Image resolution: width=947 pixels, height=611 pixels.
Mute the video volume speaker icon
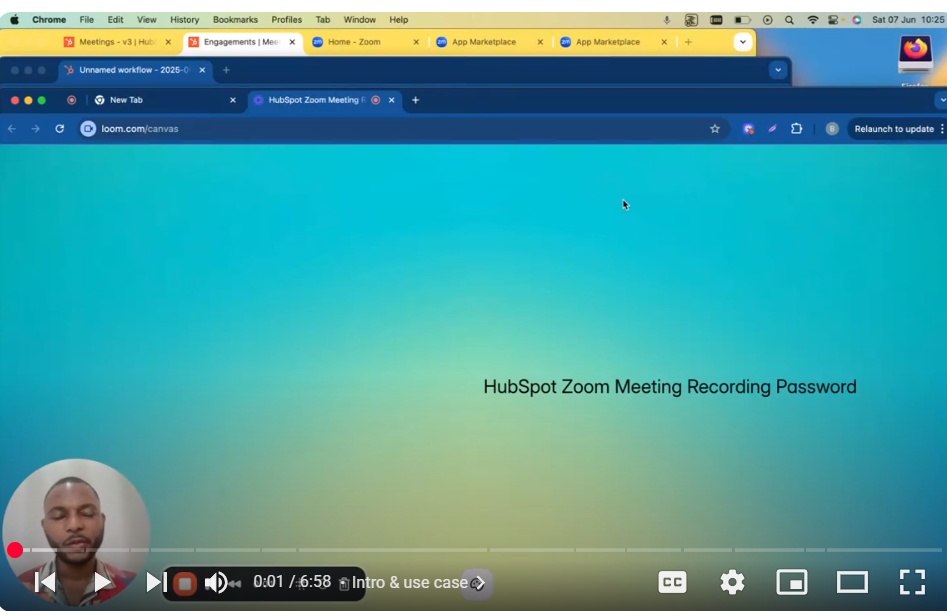[x=216, y=583]
